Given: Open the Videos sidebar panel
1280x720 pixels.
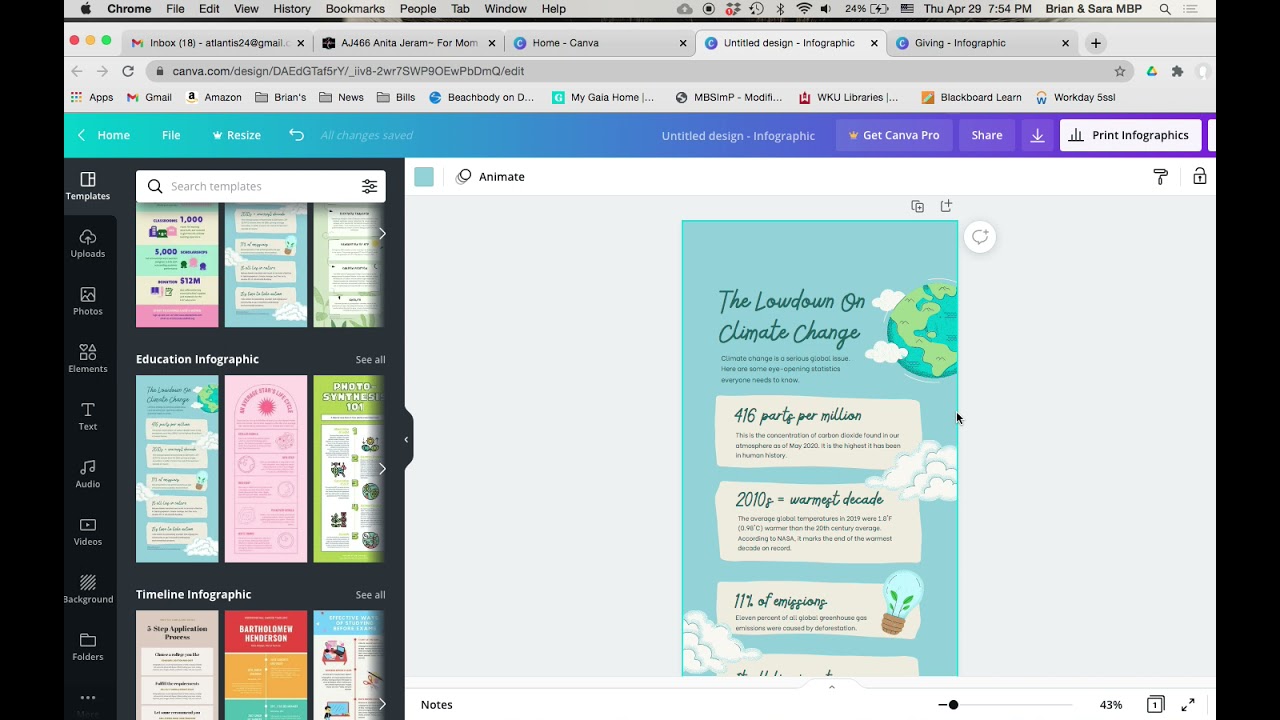Looking at the screenshot, I should [x=88, y=531].
